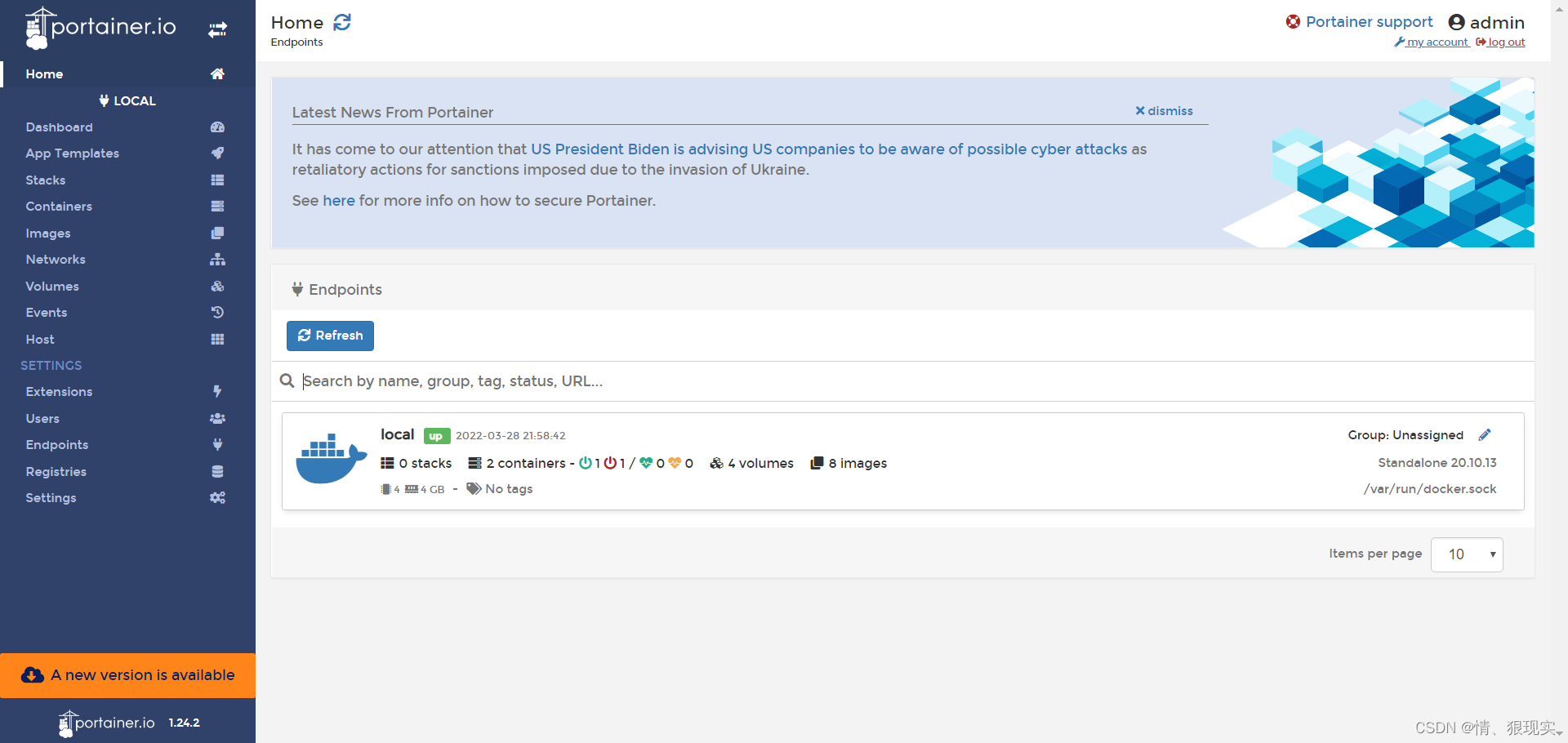This screenshot has width=1568, height=743.
Task: Follow the 'here' link to secure Portainer
Action: tap(339, 201)
